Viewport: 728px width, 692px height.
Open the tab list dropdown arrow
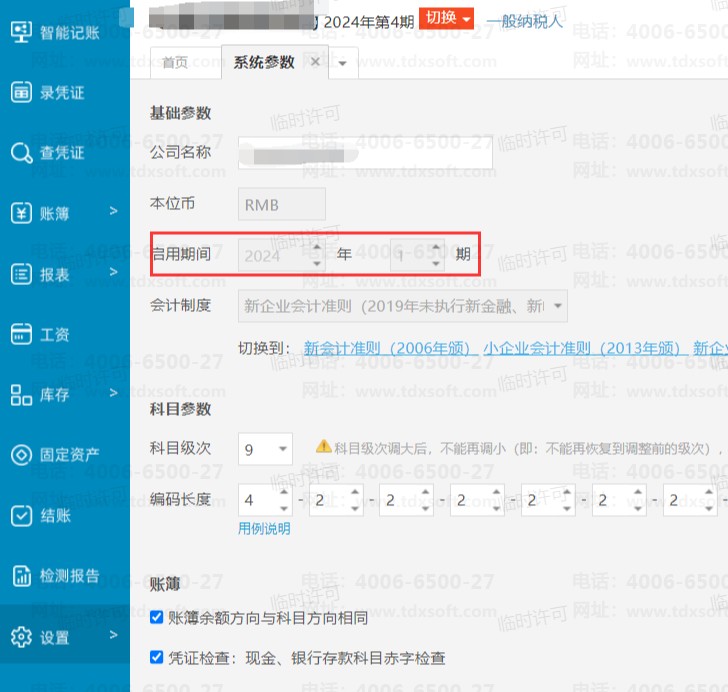point(343,63)
